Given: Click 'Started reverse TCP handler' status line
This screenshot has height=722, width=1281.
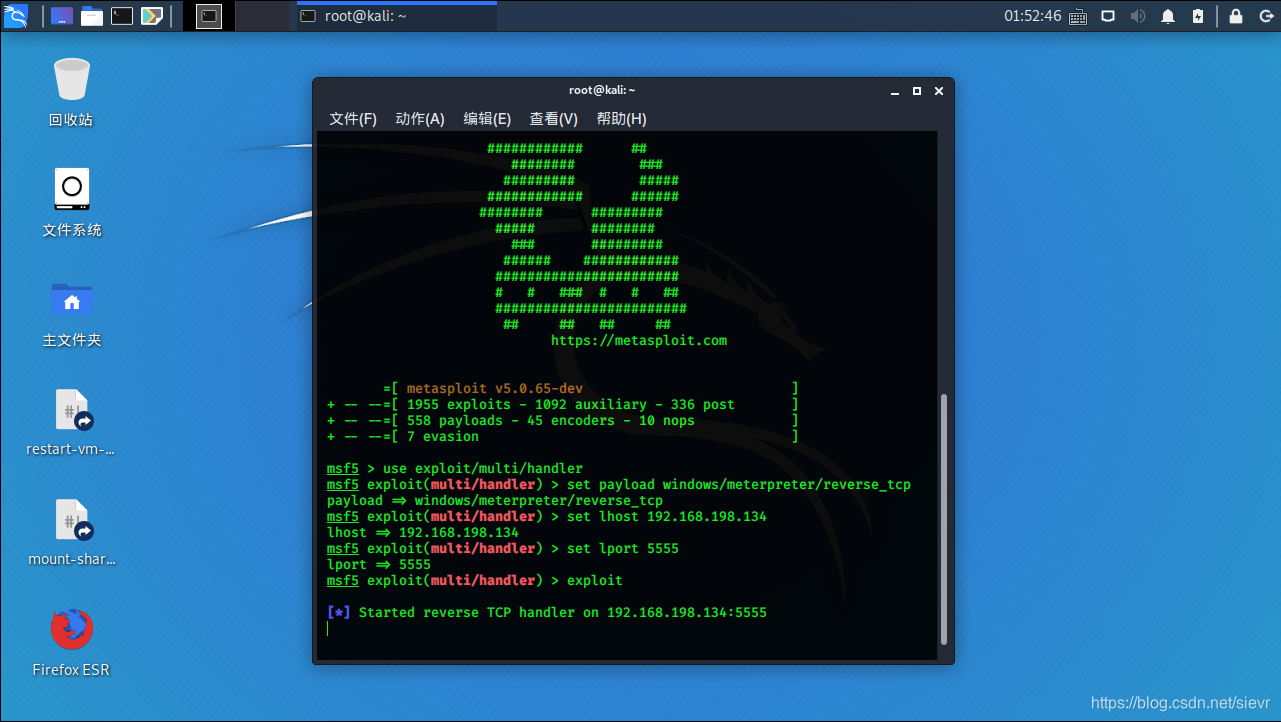Looking at the screenshot, I should 546,613.
